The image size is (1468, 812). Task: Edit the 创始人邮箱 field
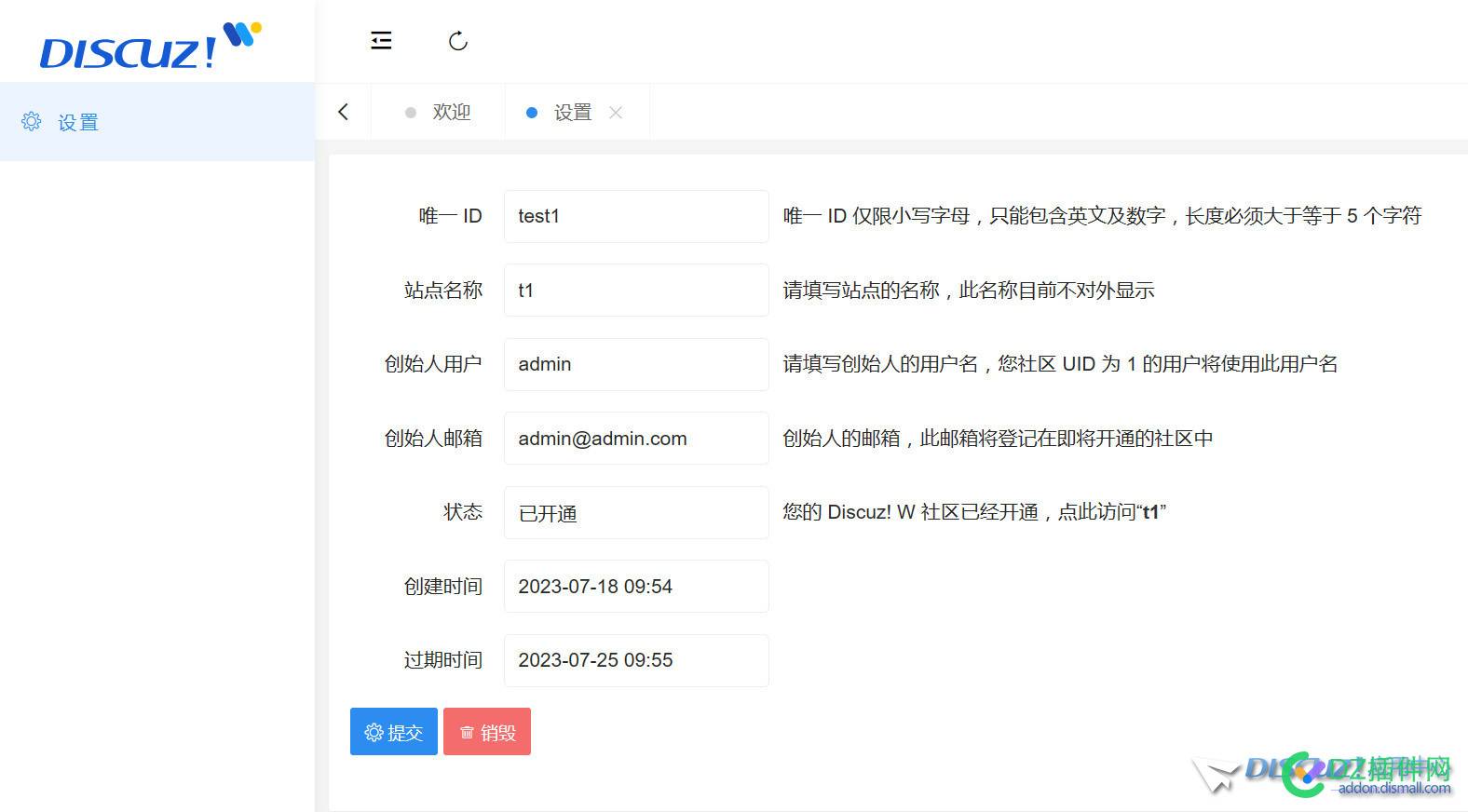[636, 439]
